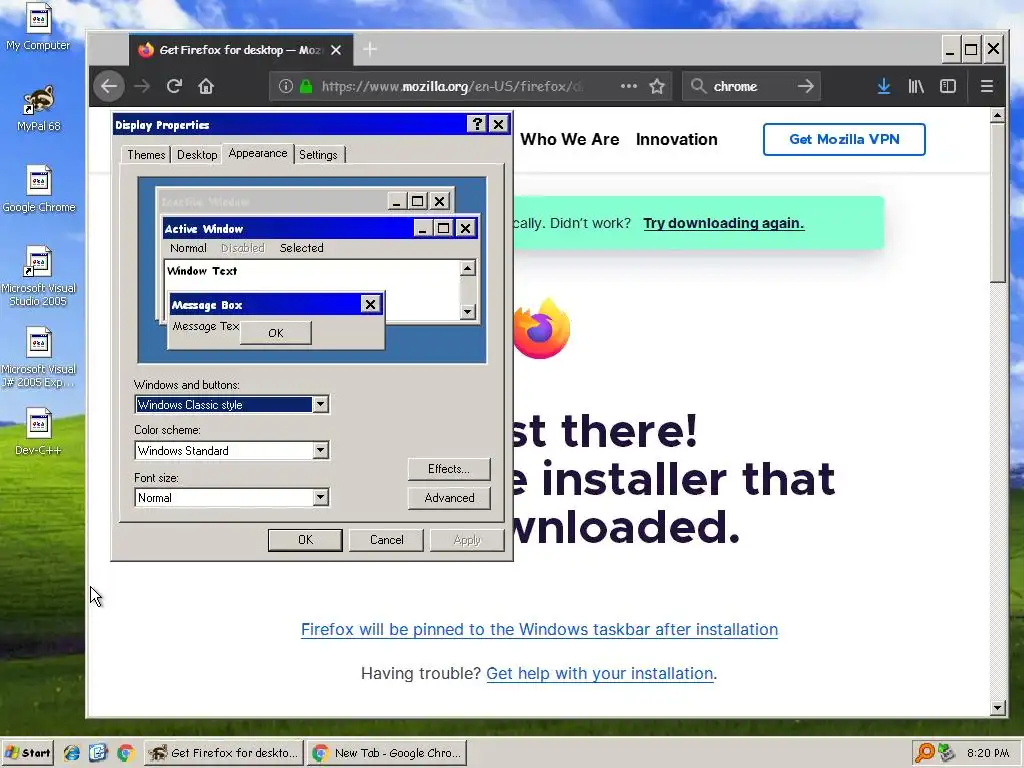Click Display Properties help question mark

click(x=477, y=124)
